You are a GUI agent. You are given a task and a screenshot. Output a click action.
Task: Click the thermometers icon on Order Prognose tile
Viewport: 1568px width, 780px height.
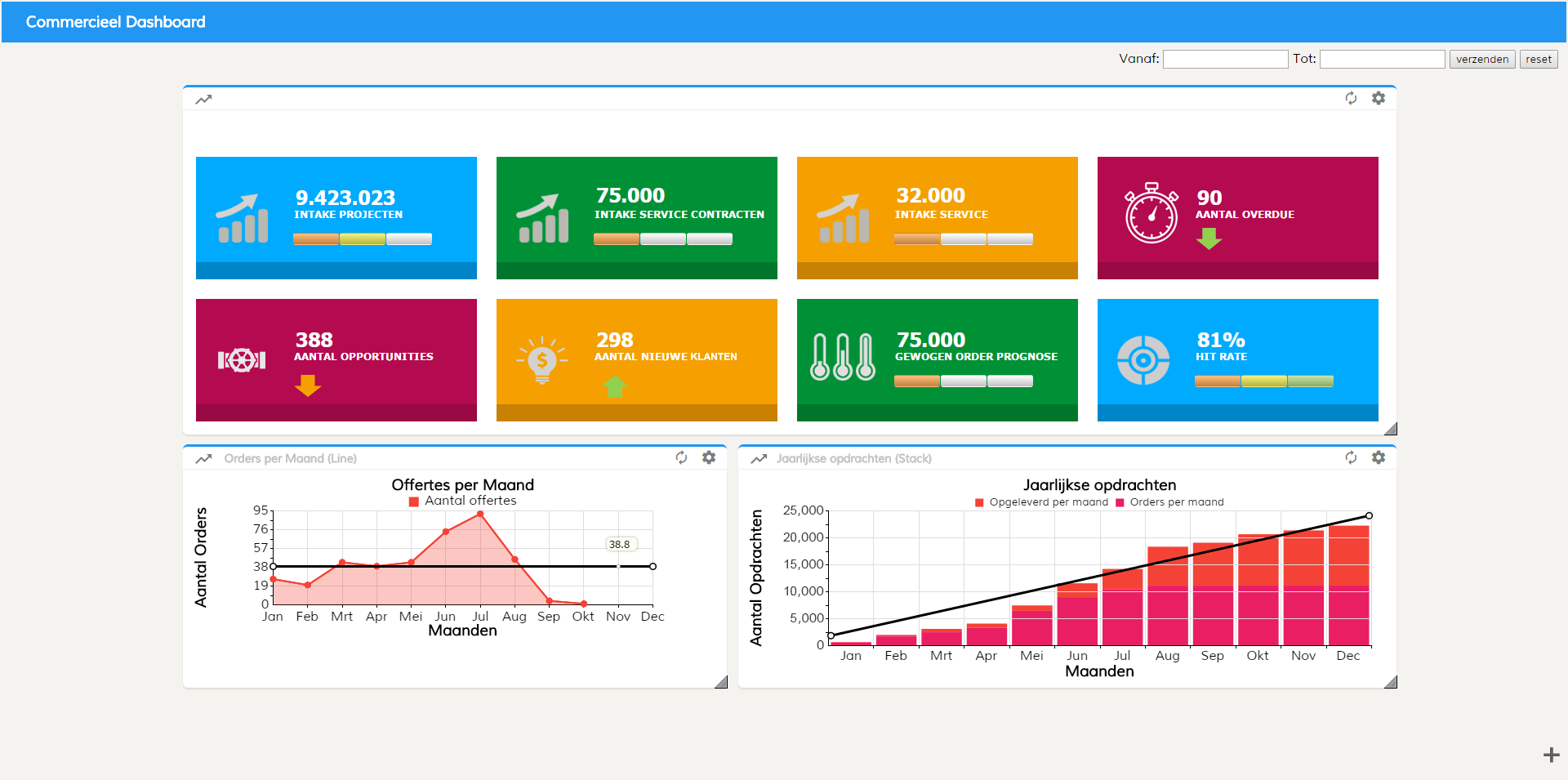pos(843,357)
